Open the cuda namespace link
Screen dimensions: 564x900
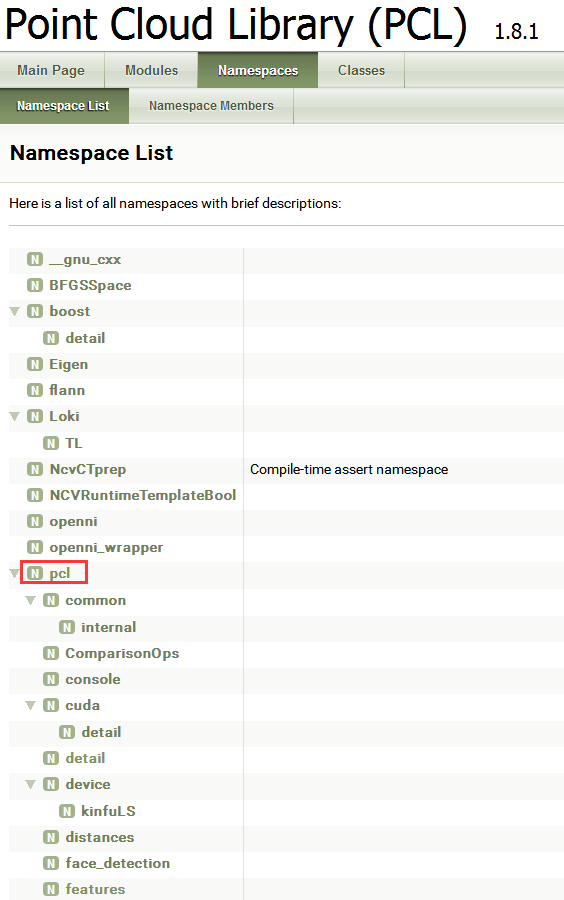coord(83,705)
